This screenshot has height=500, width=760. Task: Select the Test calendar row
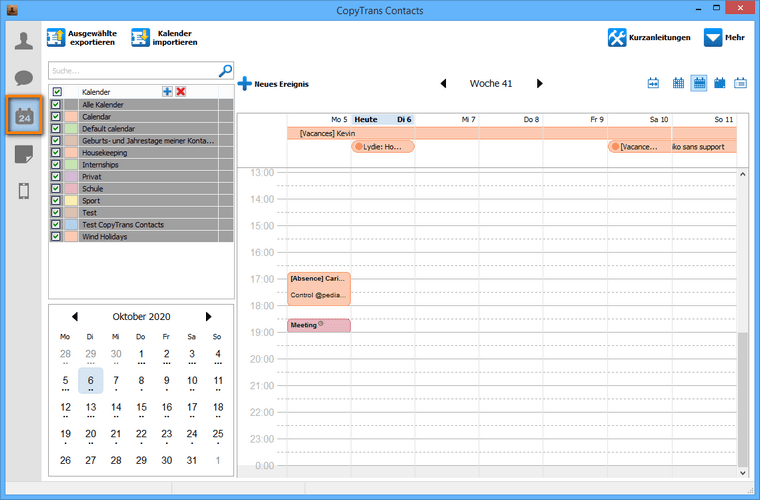(x=141, y=213)
